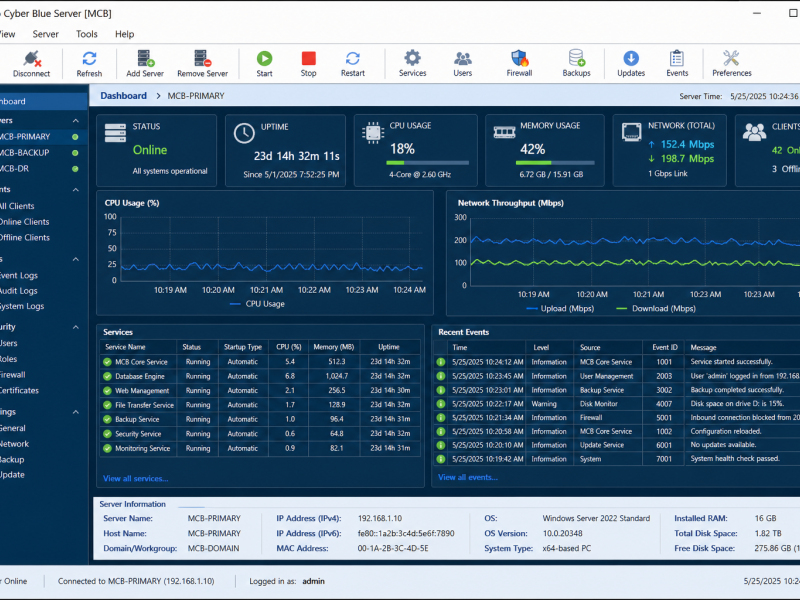Screen dimensions: 800x600
Task: Open Audit Logs in the sidebar
Action: [x=19, y=291]
